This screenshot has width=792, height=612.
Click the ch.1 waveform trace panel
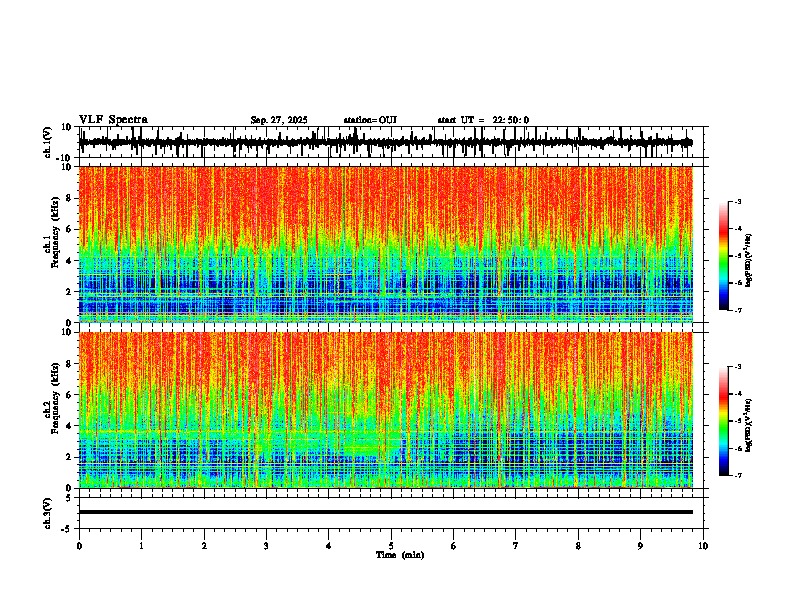pyautogui.click(x=393, y=142)
